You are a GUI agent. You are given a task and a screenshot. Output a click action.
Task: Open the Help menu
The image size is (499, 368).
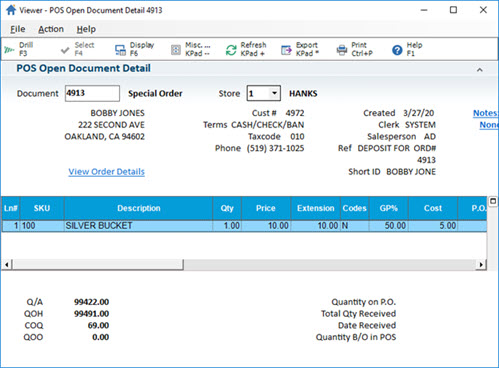(86, 29)
